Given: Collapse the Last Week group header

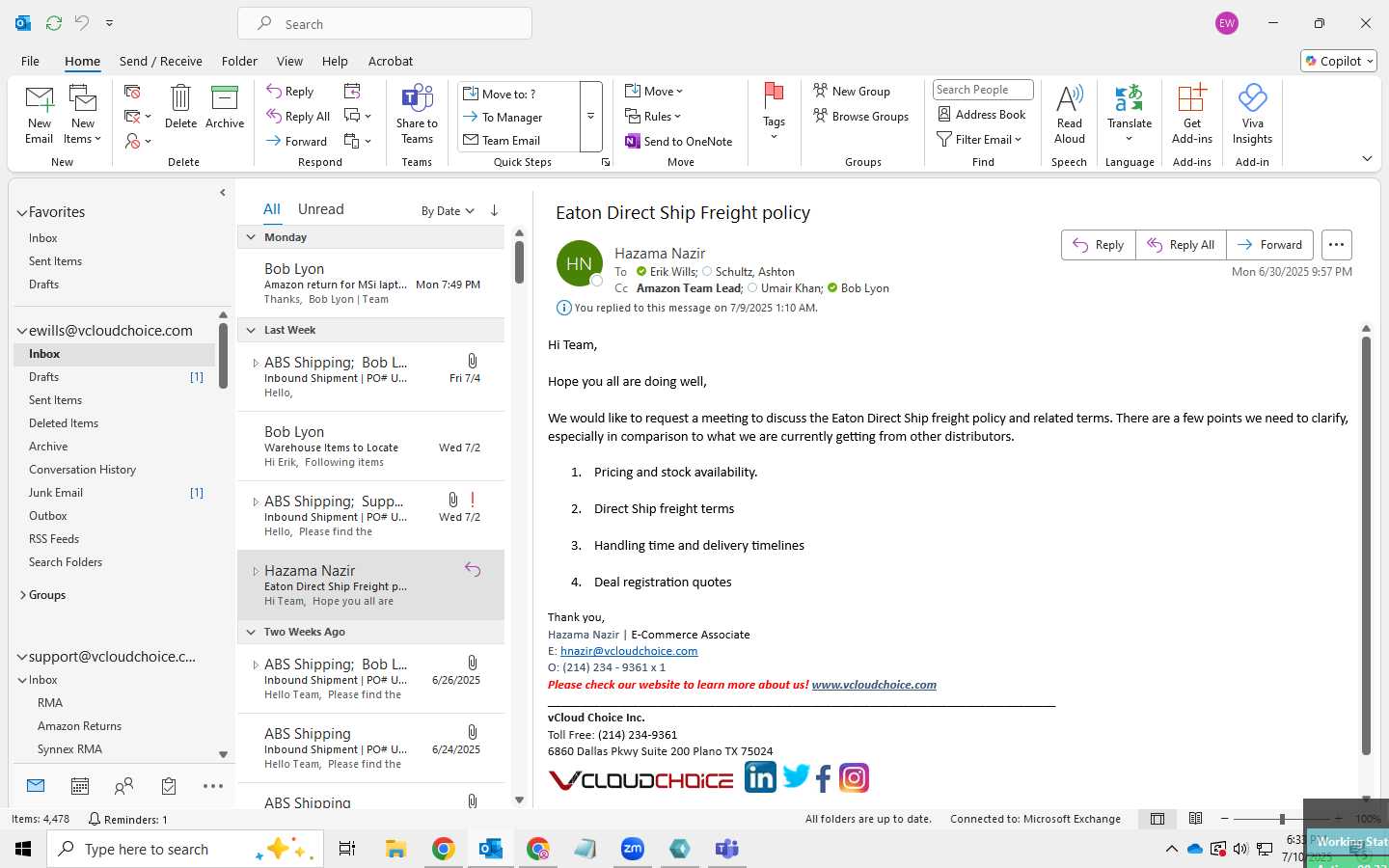Looking at the screenshot, I should tap(251, 330).
